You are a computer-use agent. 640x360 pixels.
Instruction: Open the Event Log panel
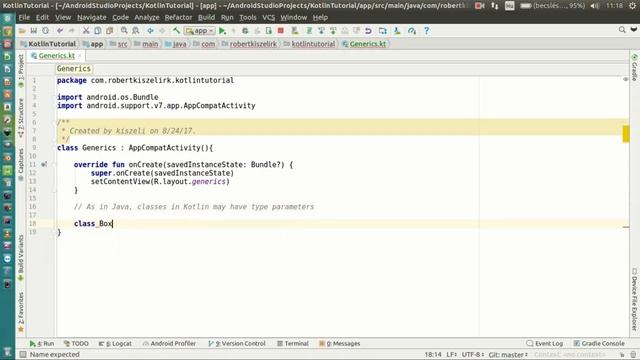point(544,344)
